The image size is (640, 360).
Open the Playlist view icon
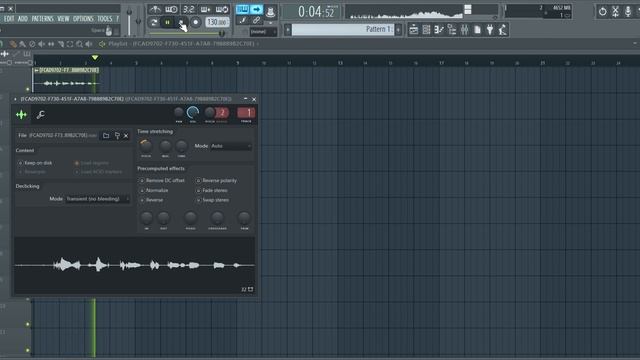[413, 29]
